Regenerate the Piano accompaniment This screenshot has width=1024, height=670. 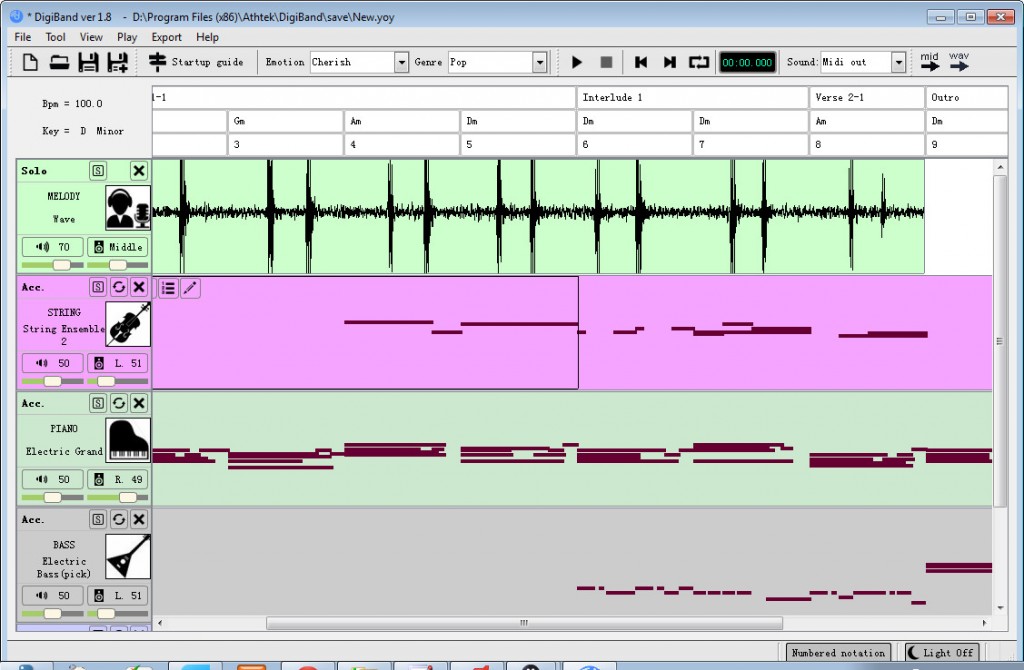click(x=118, y=404)
